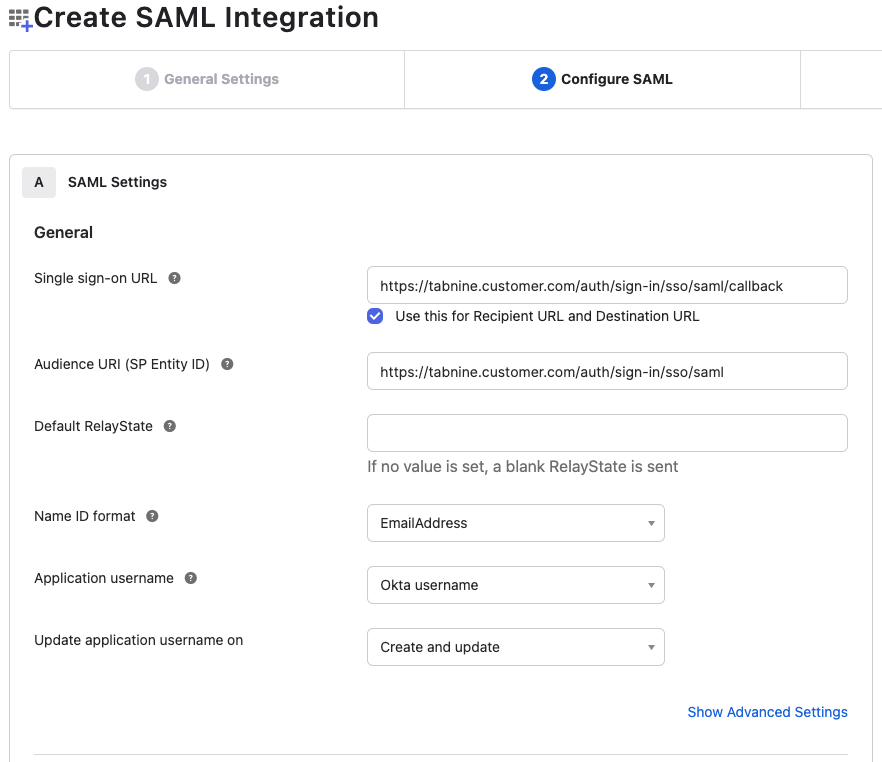This screenshot has width=882, height=762.
Task: Click help icon beside Single sign-on URL
Action: point(174,278)
